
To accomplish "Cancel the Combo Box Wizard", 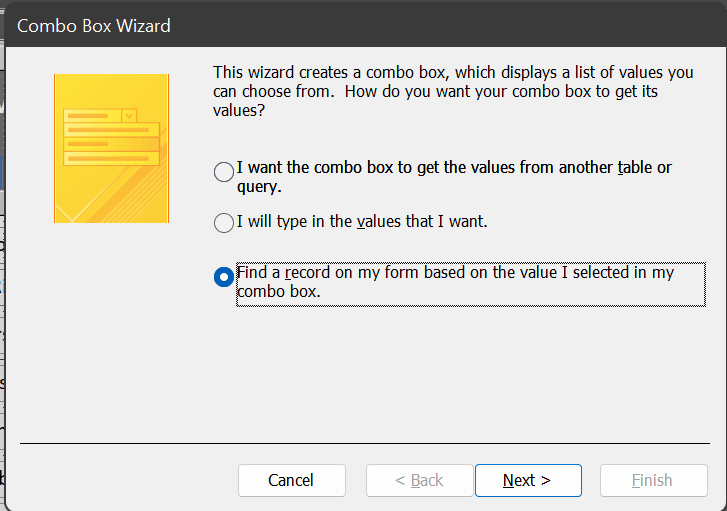I will [292, 480].
